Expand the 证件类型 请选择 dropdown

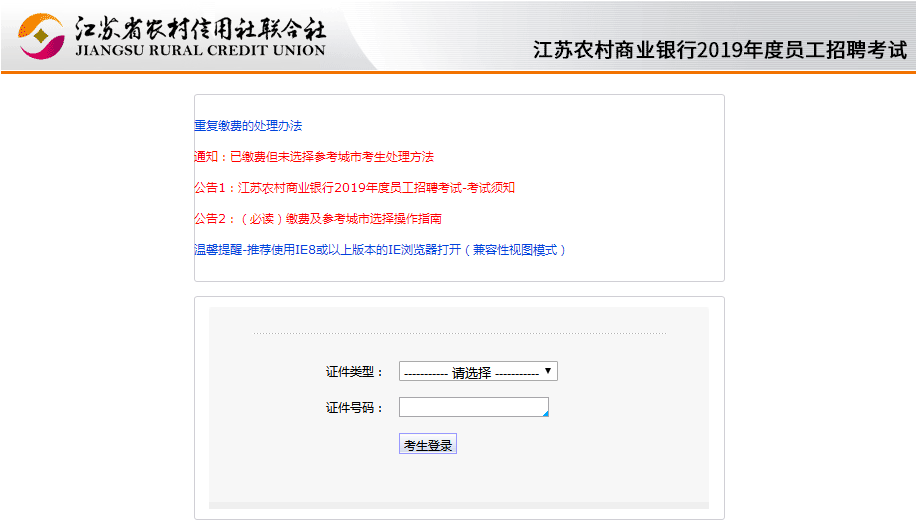pyautogui.click(x=478, y=371)
